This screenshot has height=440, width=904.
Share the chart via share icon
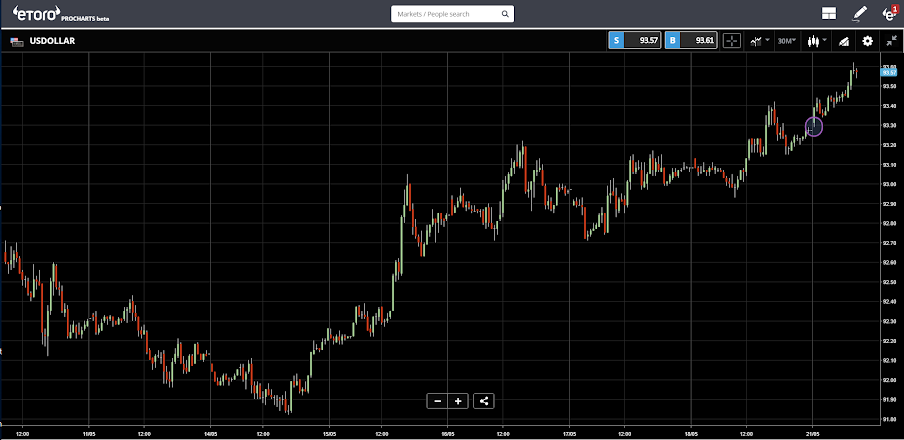click(x=484, y=401)
